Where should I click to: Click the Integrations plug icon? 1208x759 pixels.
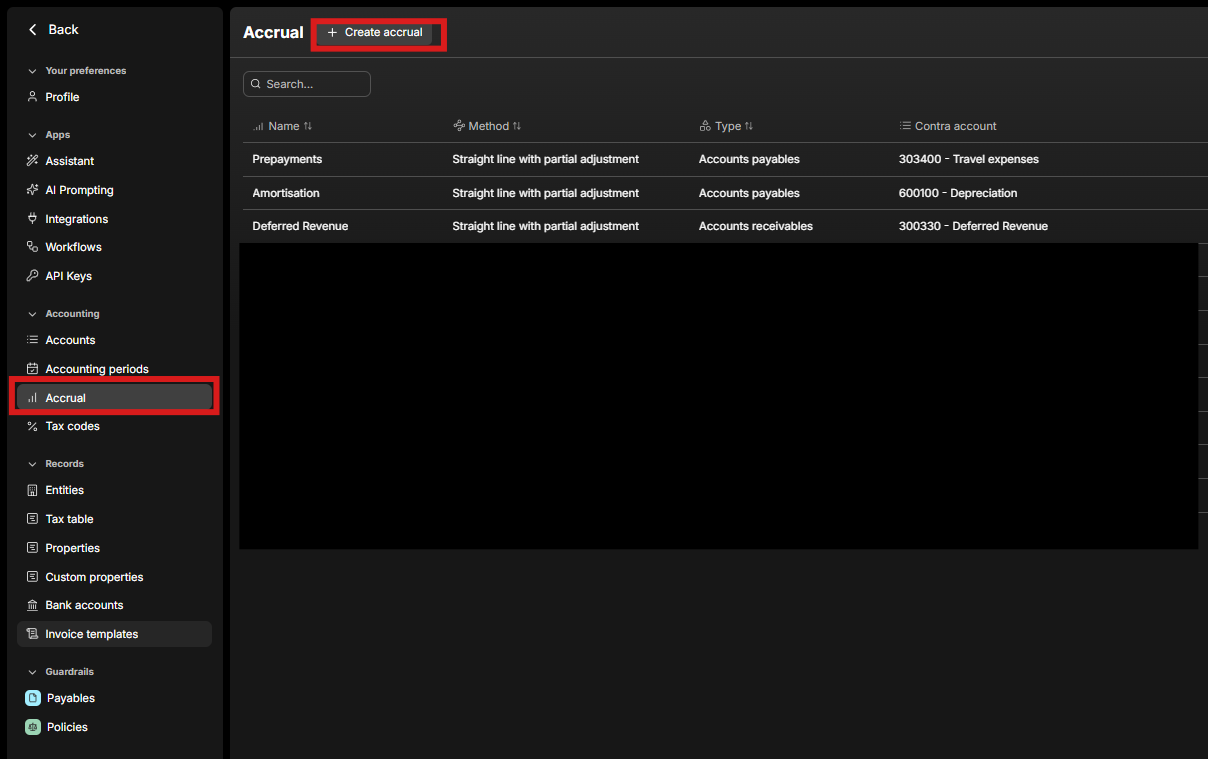point(32,219)
